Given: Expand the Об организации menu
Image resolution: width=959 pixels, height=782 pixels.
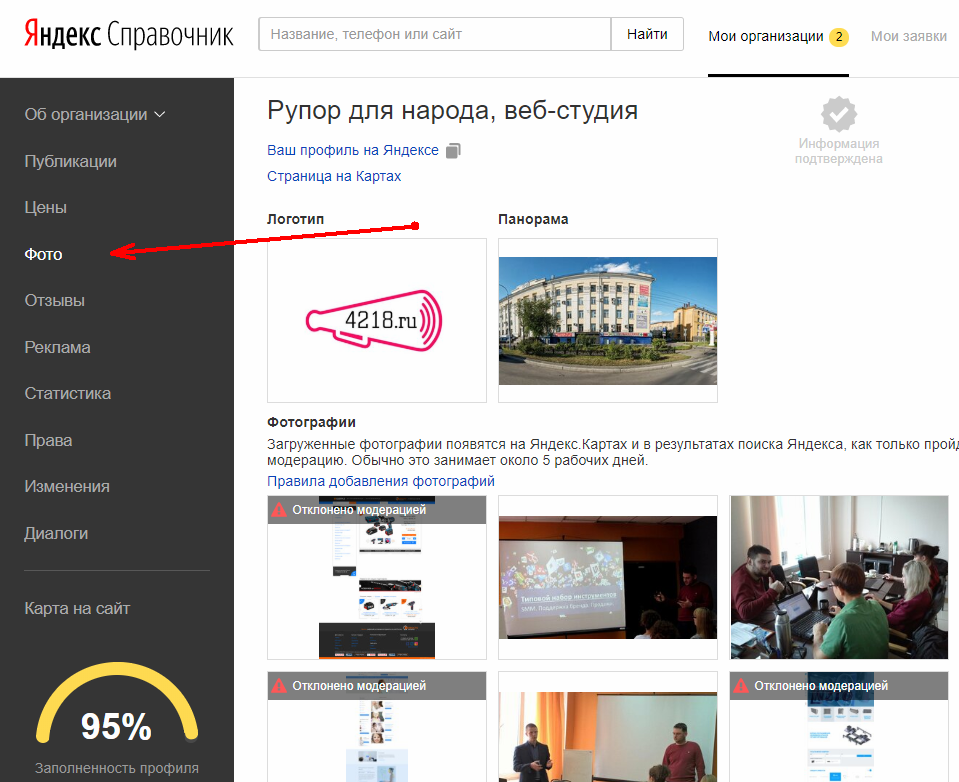Looking at the screenshot, I should pos(95,114).
